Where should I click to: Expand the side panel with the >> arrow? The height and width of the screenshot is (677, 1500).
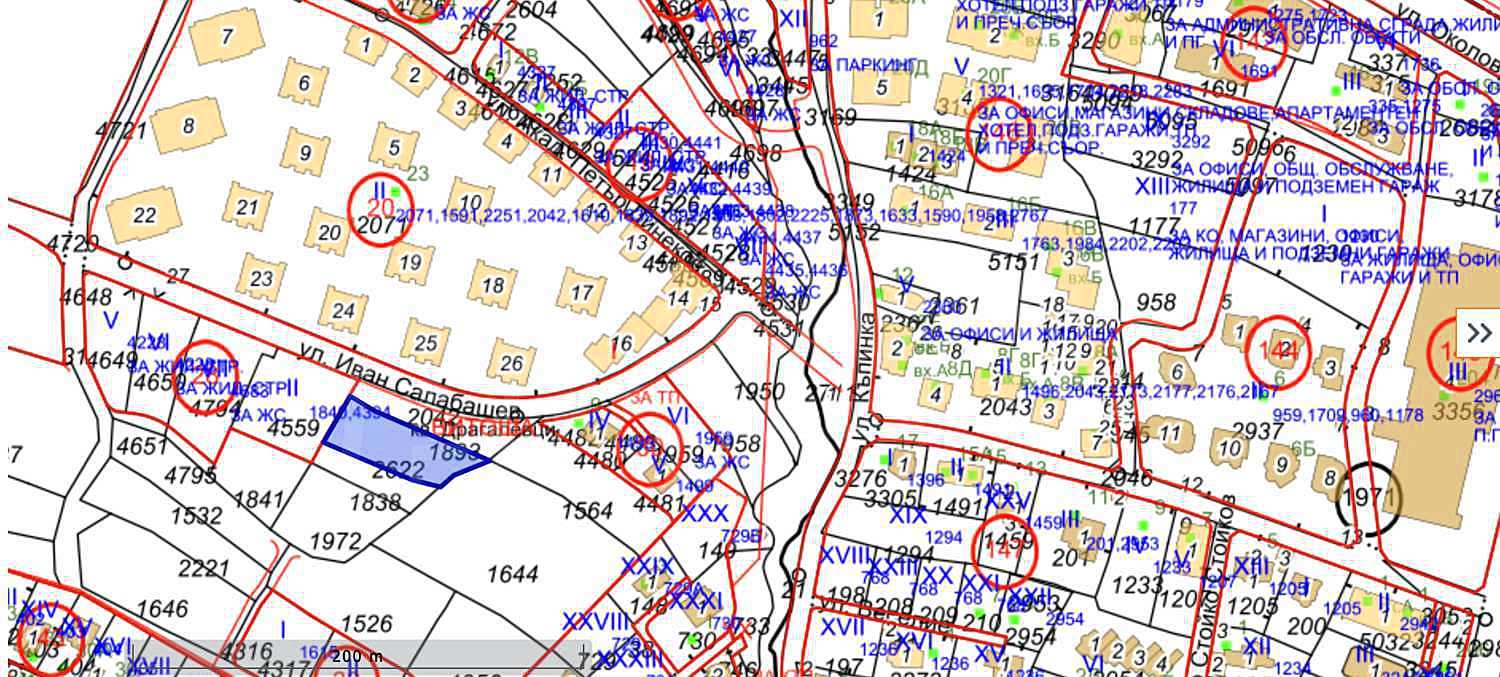coord(1479,334)
